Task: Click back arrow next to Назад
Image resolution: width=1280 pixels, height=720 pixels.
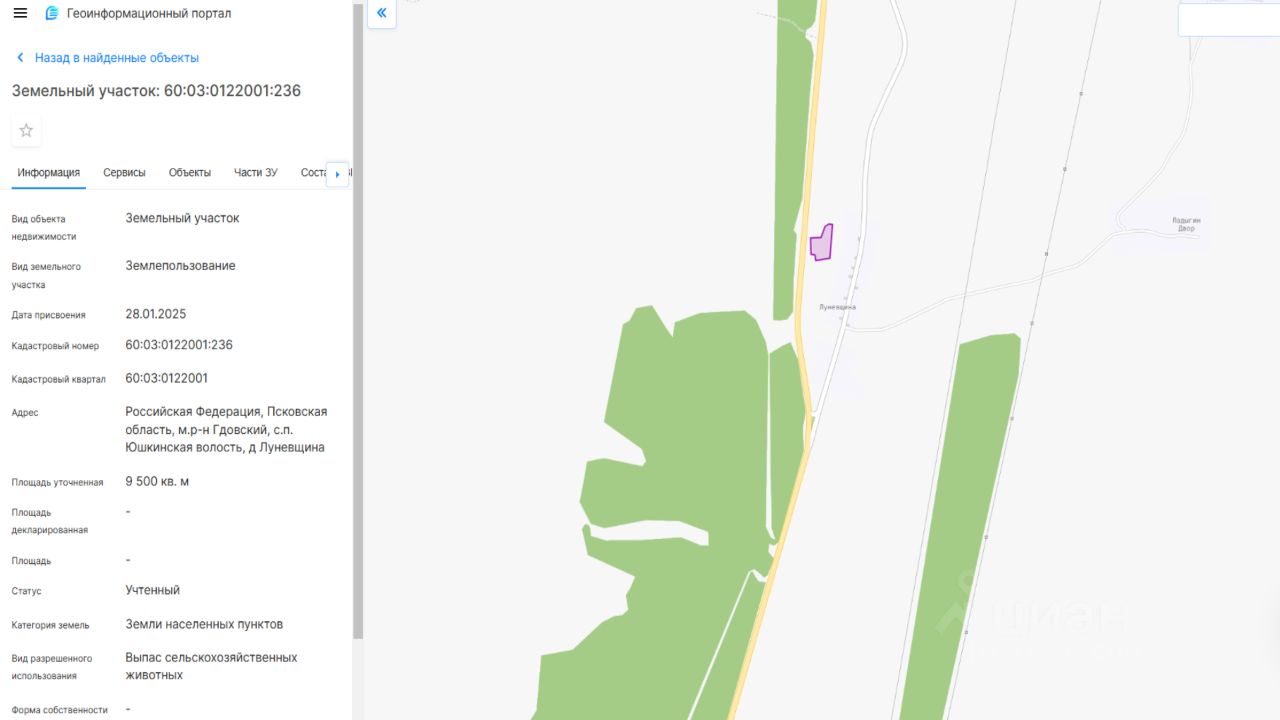Action: [20, 58]
